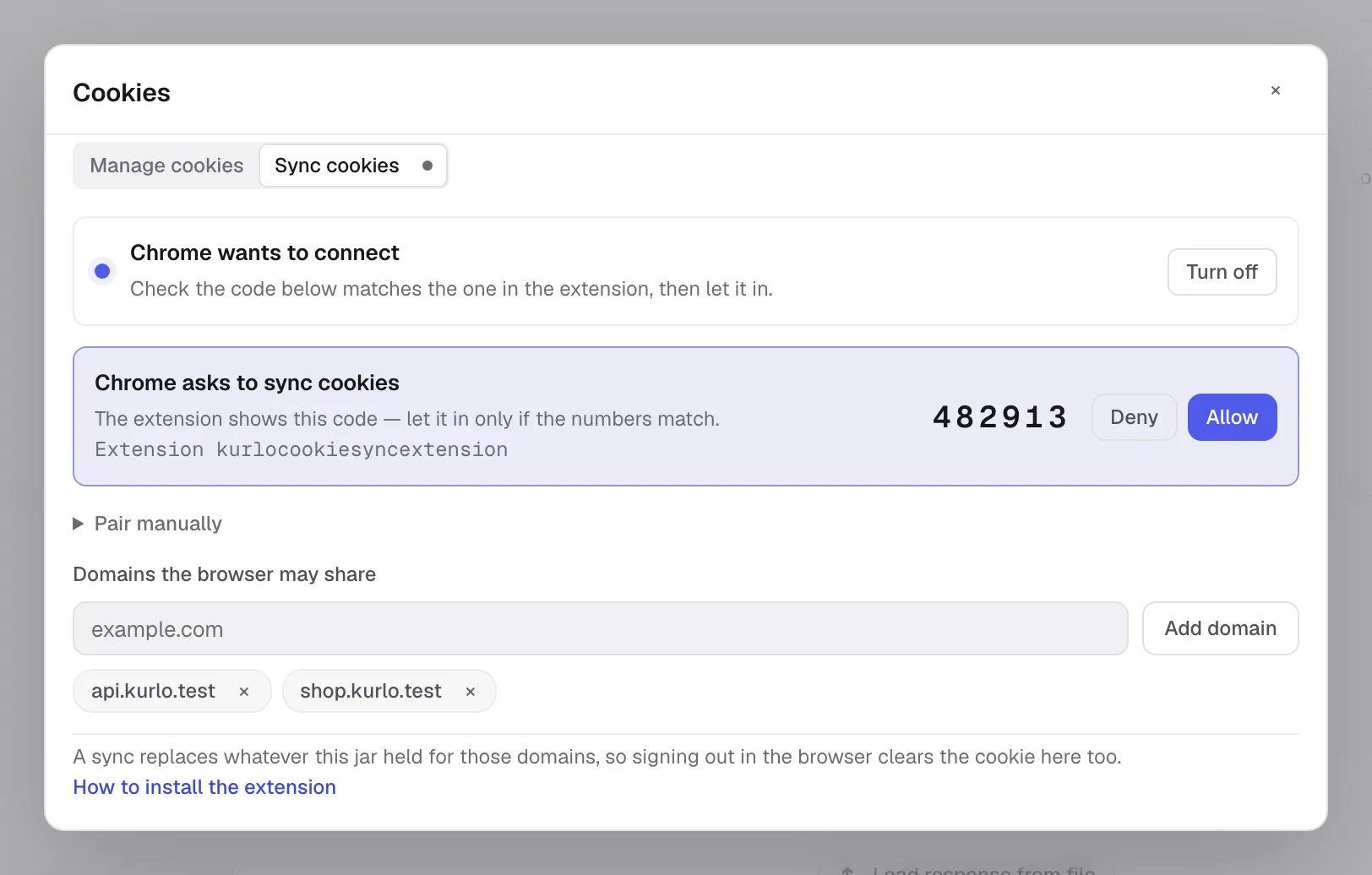Click the shop.kurlo.test domain label
The width and height of the screenshot is (1372, 875).
371,691
